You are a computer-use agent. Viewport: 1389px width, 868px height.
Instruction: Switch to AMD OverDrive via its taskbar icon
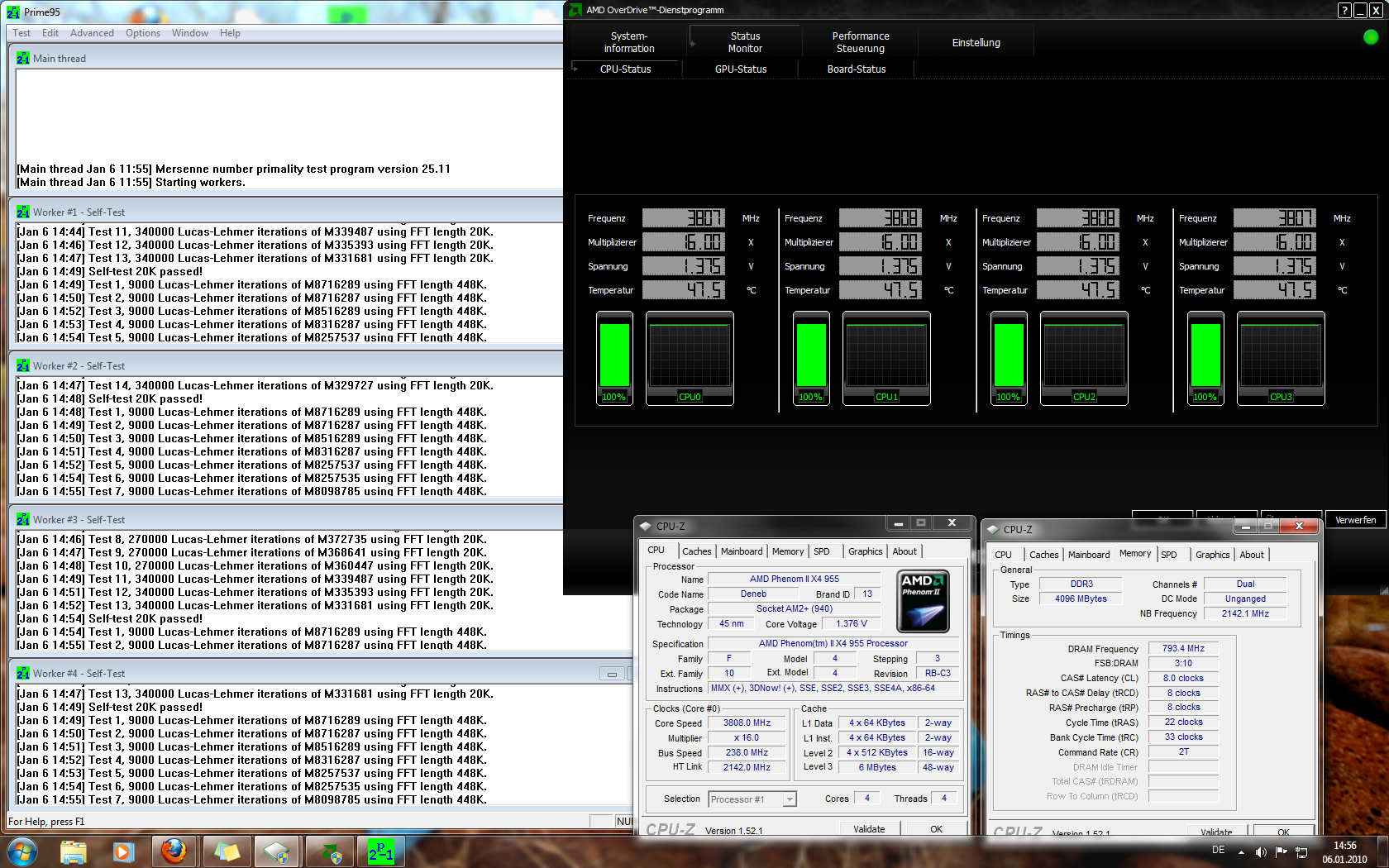tap(328, 851)
